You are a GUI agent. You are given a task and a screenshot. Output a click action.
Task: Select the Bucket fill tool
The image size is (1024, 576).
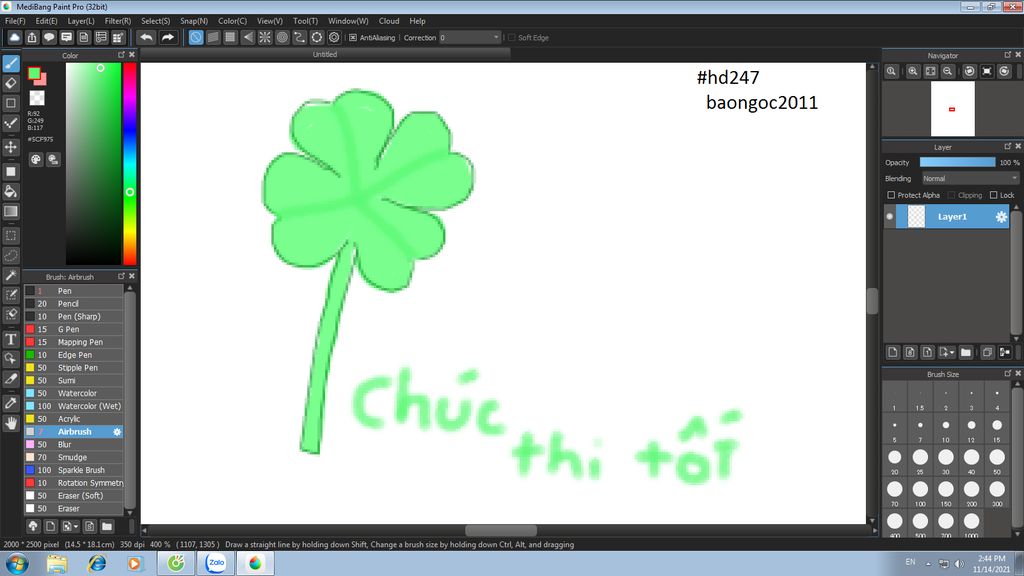pos(10,191)
